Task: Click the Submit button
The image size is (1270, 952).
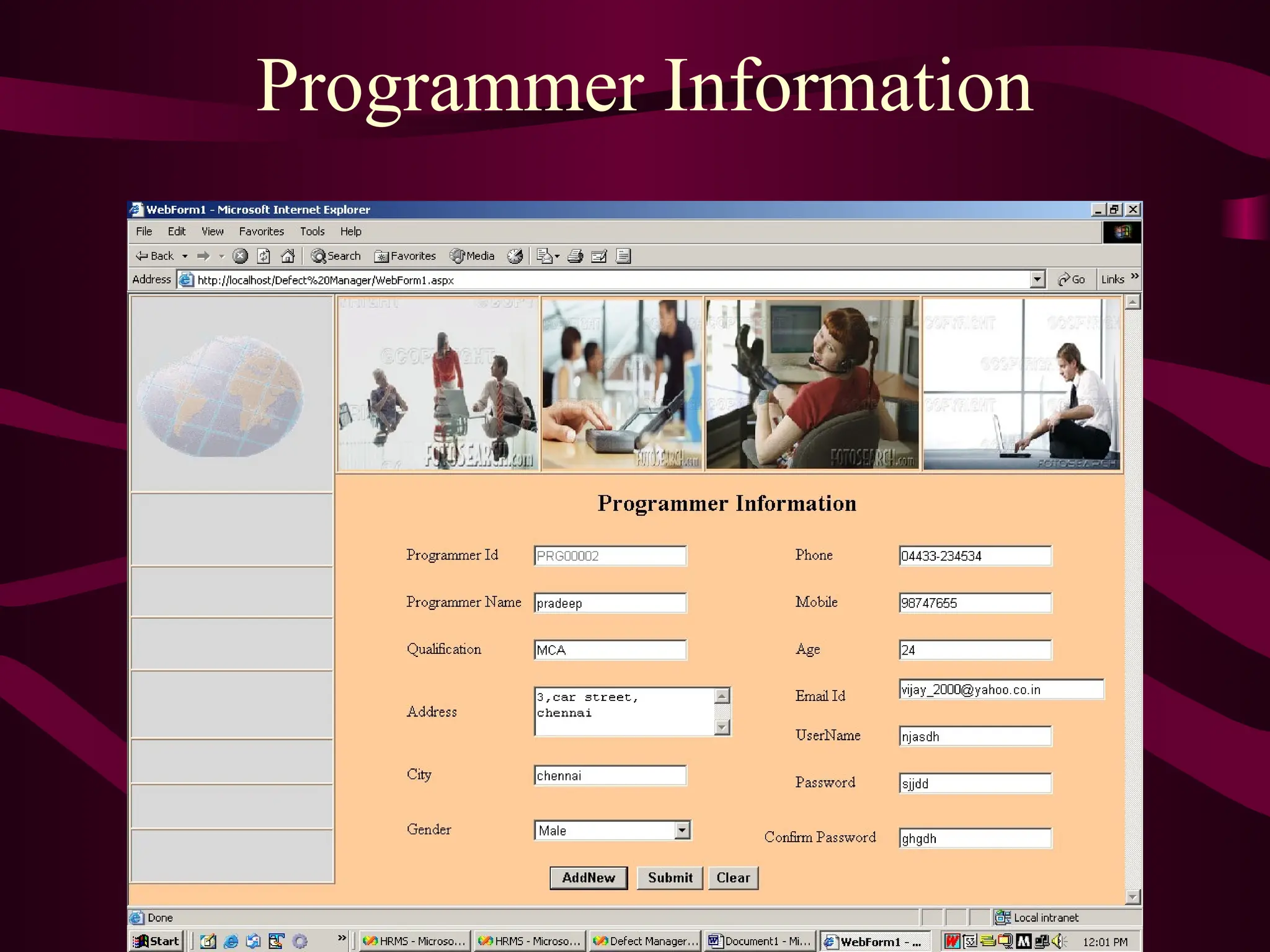Action: pos(670,878)
